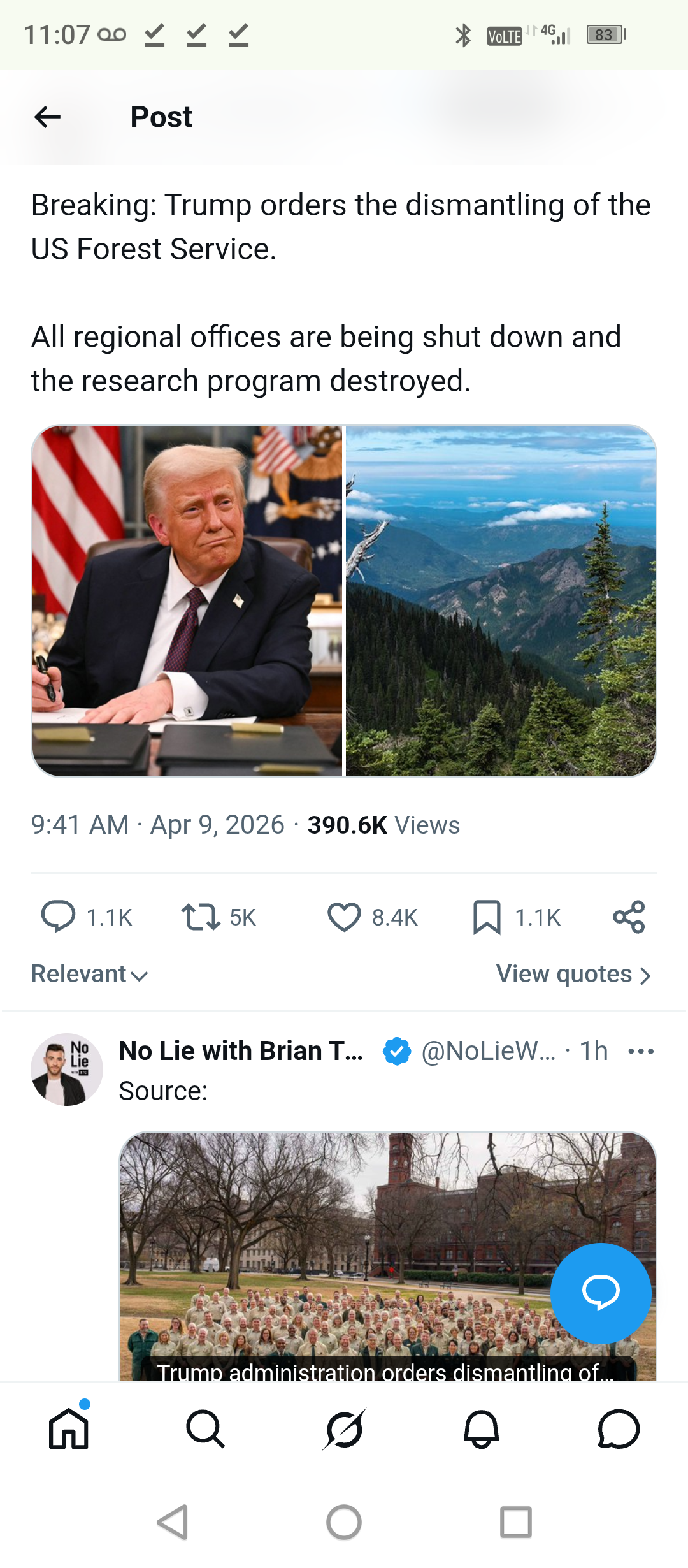Viewport: 688px width, 1568px height.
Task: Tap the blue floating reply button
Action: (x=601, y=1293)
